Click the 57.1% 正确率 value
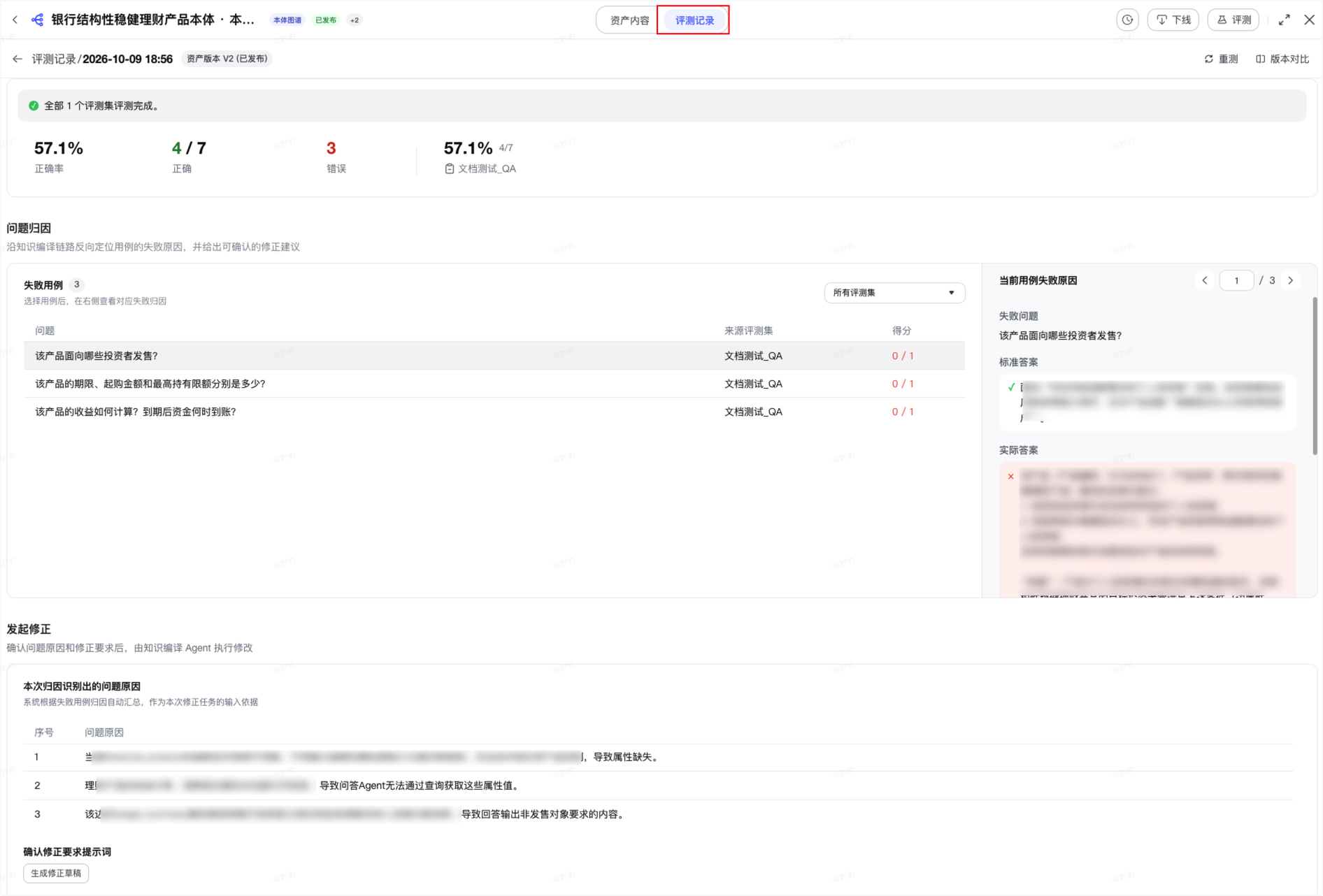Screen dimensions: 1323x896 tap(59, 148)
